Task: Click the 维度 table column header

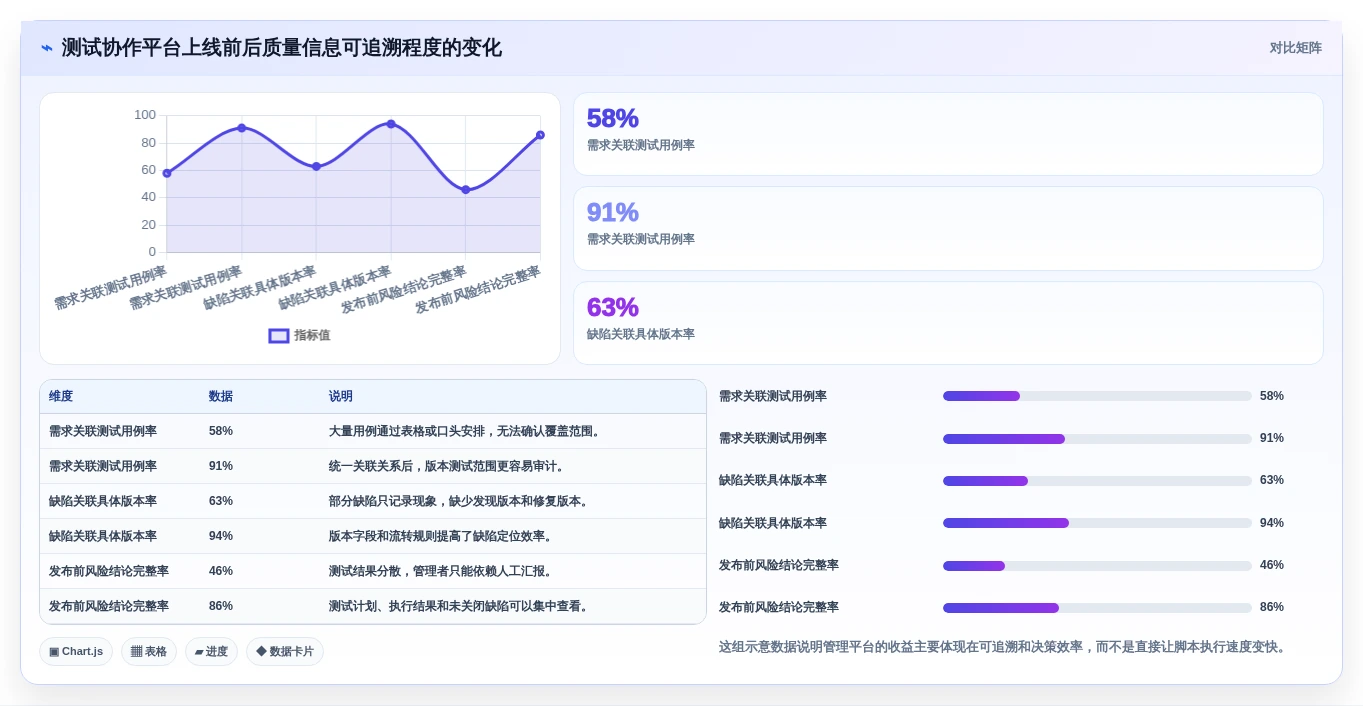Action: [61, 396]
